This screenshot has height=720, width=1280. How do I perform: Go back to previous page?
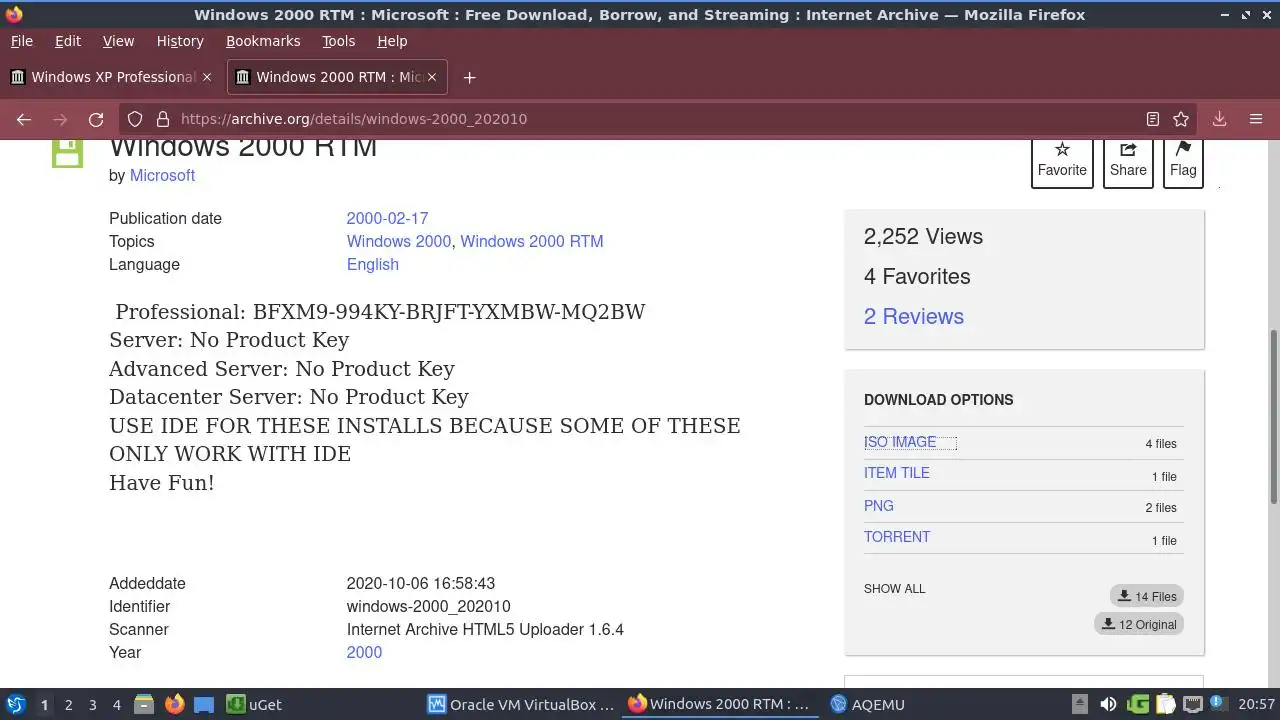point(24,119)
